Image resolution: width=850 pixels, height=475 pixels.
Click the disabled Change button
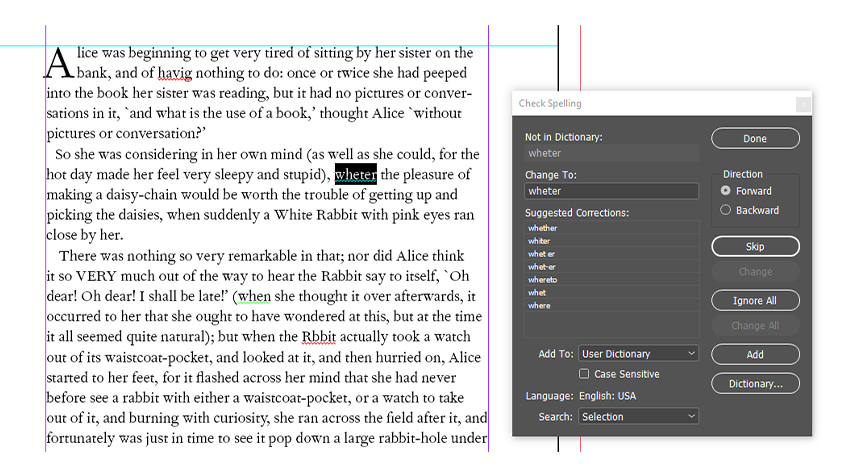pyautogui.click(x=755, y=272)
